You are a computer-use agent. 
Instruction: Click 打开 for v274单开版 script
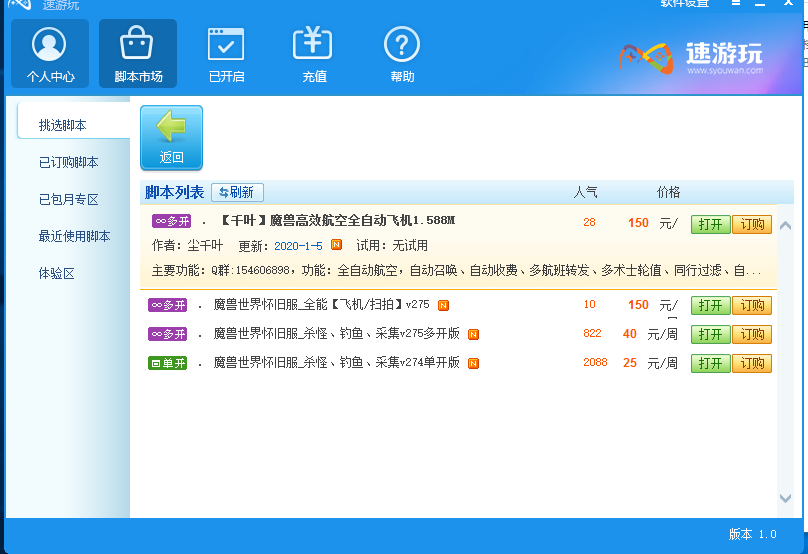[711, 363]
